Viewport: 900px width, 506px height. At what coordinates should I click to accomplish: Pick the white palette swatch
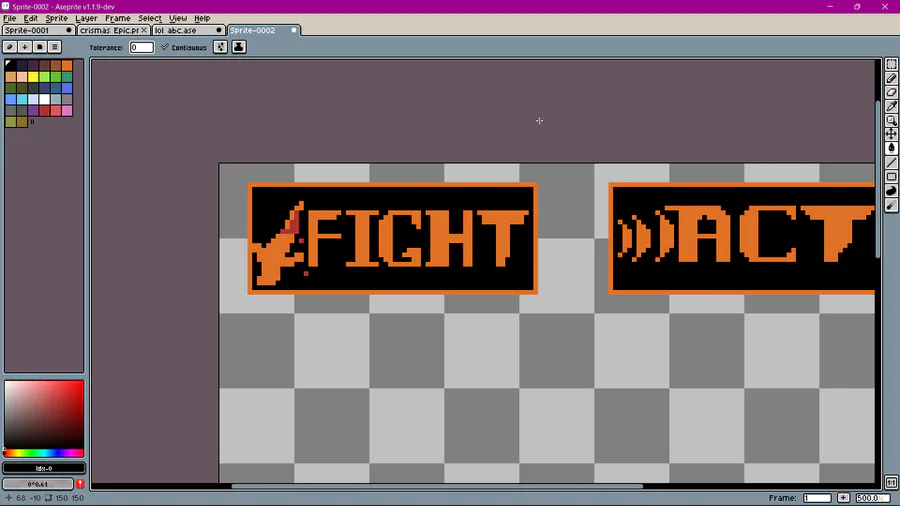[x=44, y=99]
